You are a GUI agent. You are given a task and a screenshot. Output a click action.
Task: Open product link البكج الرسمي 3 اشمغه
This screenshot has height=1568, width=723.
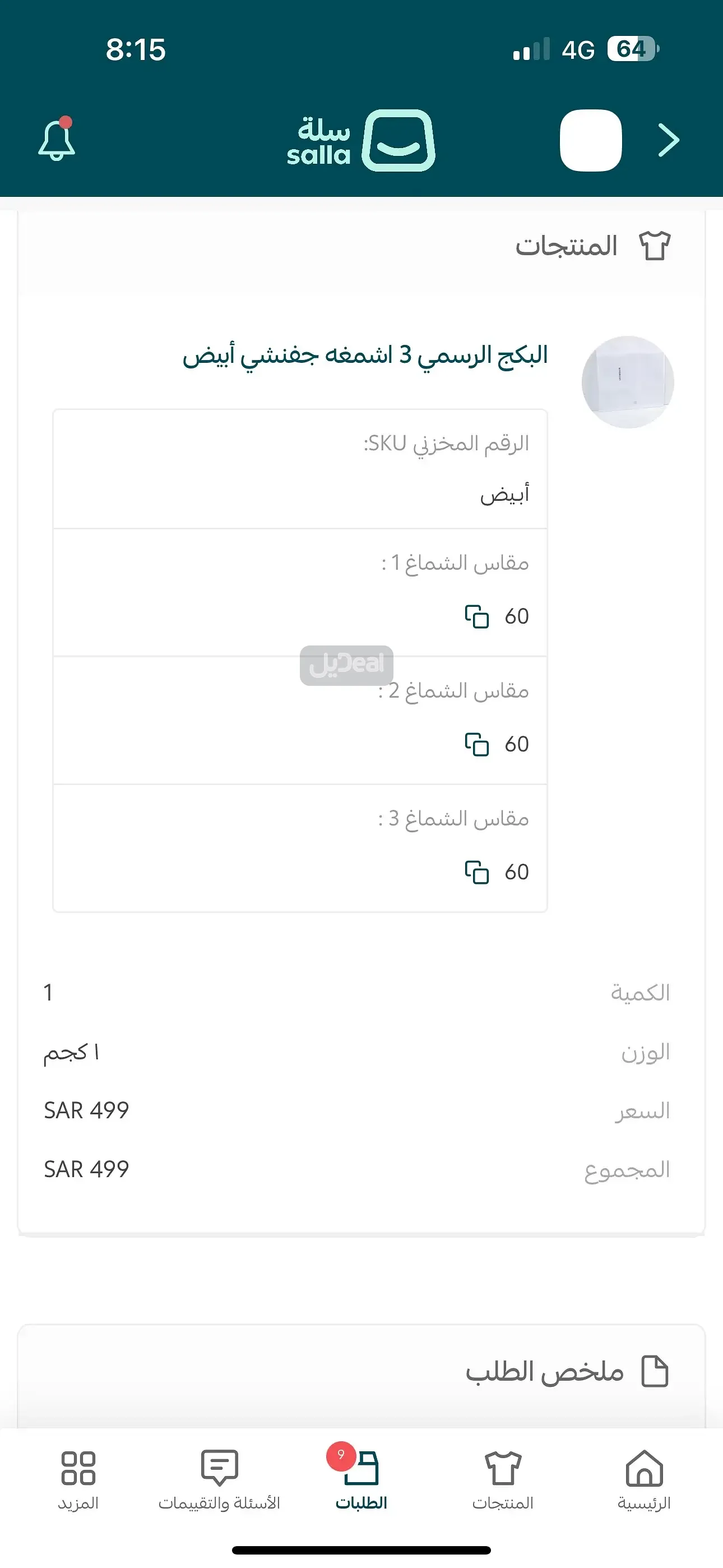(x=365, y=355)
